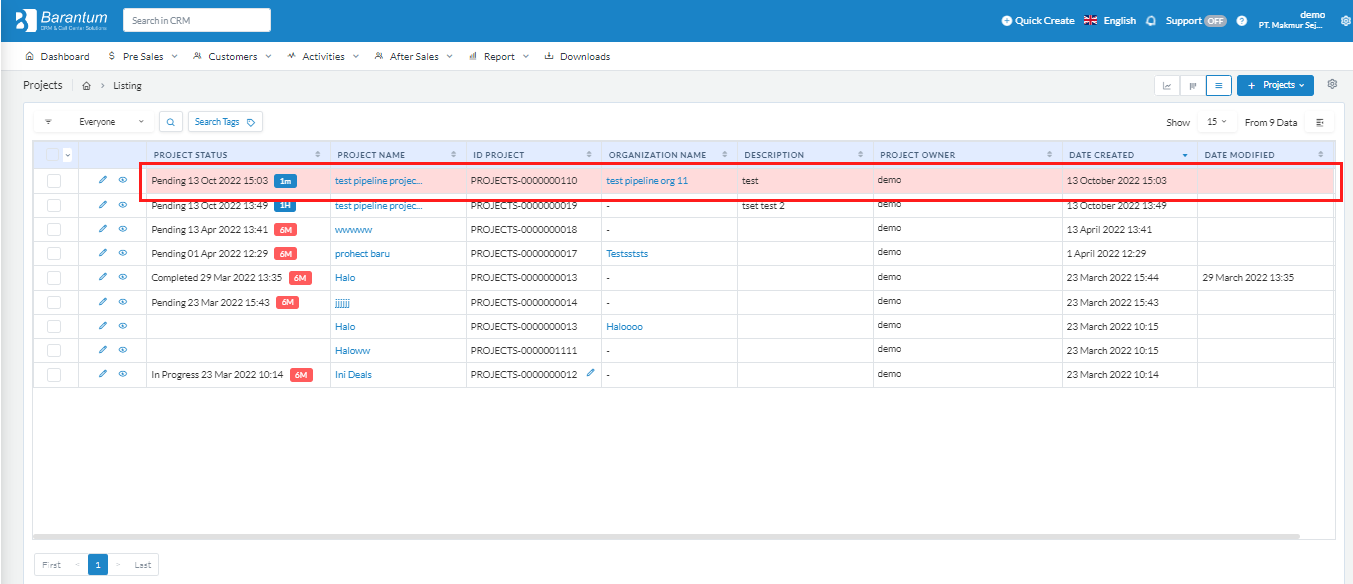This screenshot has width=1353, height=584.
Task: Click the home icon in the breadcrumb
Action: tap(87, 86)
